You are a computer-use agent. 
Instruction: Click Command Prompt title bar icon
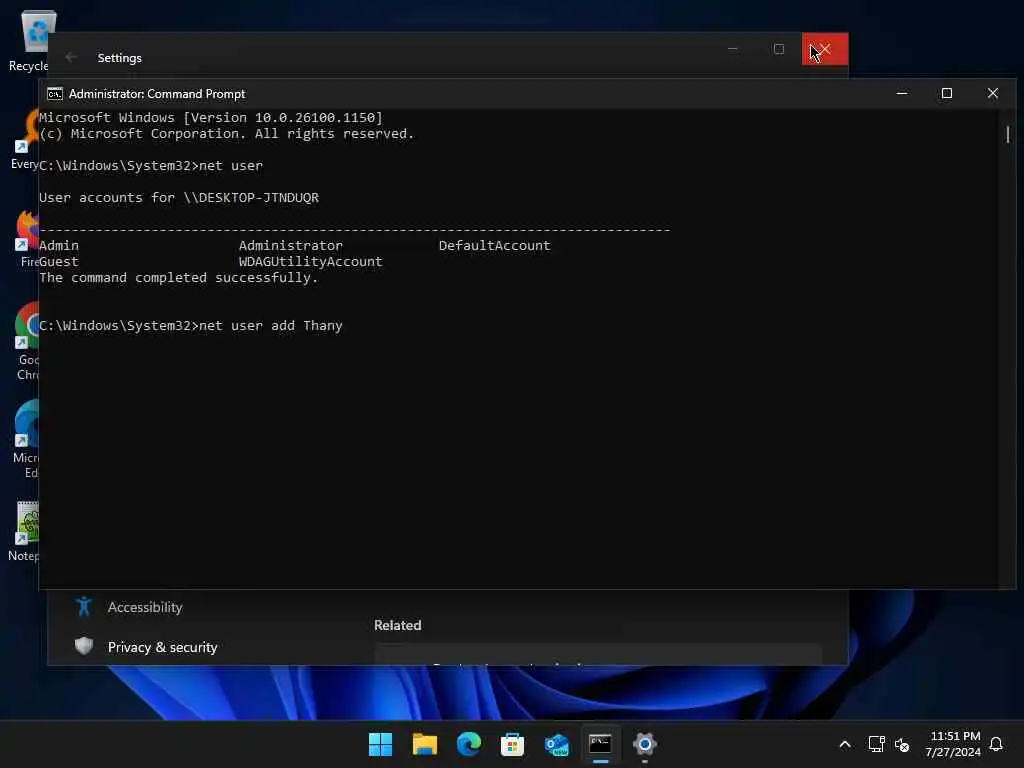(55, 94)
